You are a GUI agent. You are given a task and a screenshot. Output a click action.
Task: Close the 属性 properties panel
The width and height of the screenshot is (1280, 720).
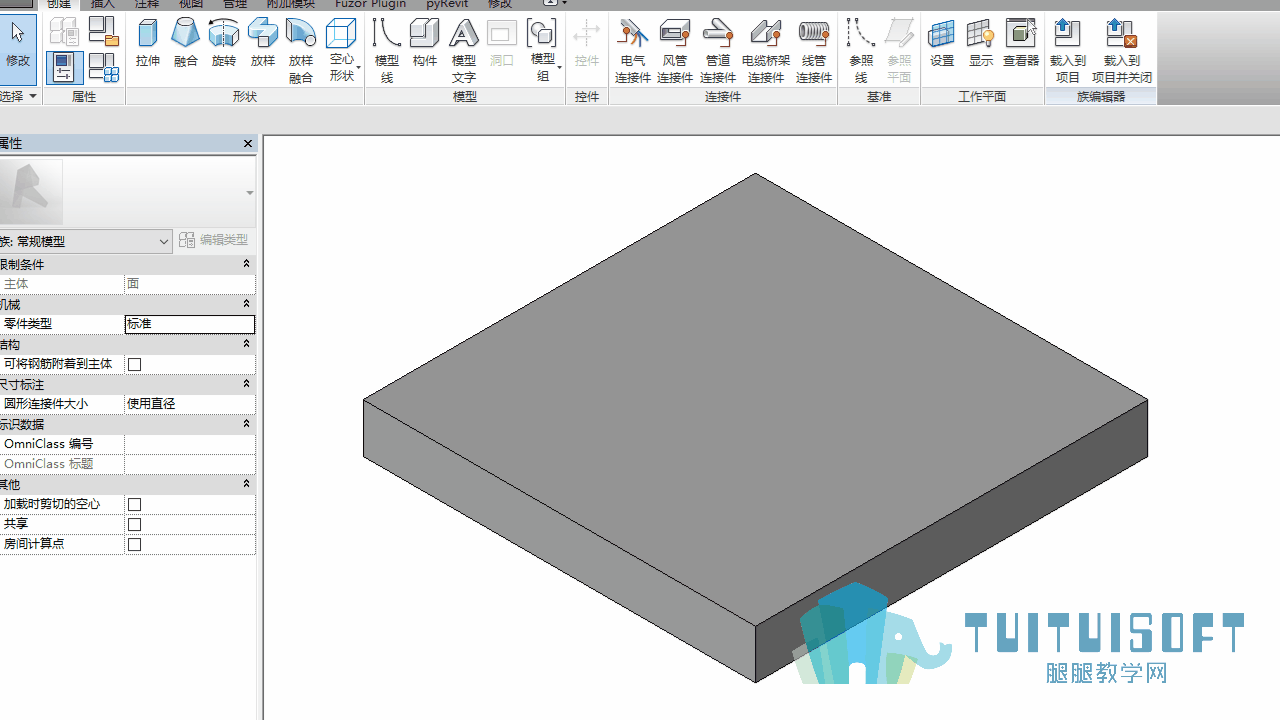coord(248,144)
